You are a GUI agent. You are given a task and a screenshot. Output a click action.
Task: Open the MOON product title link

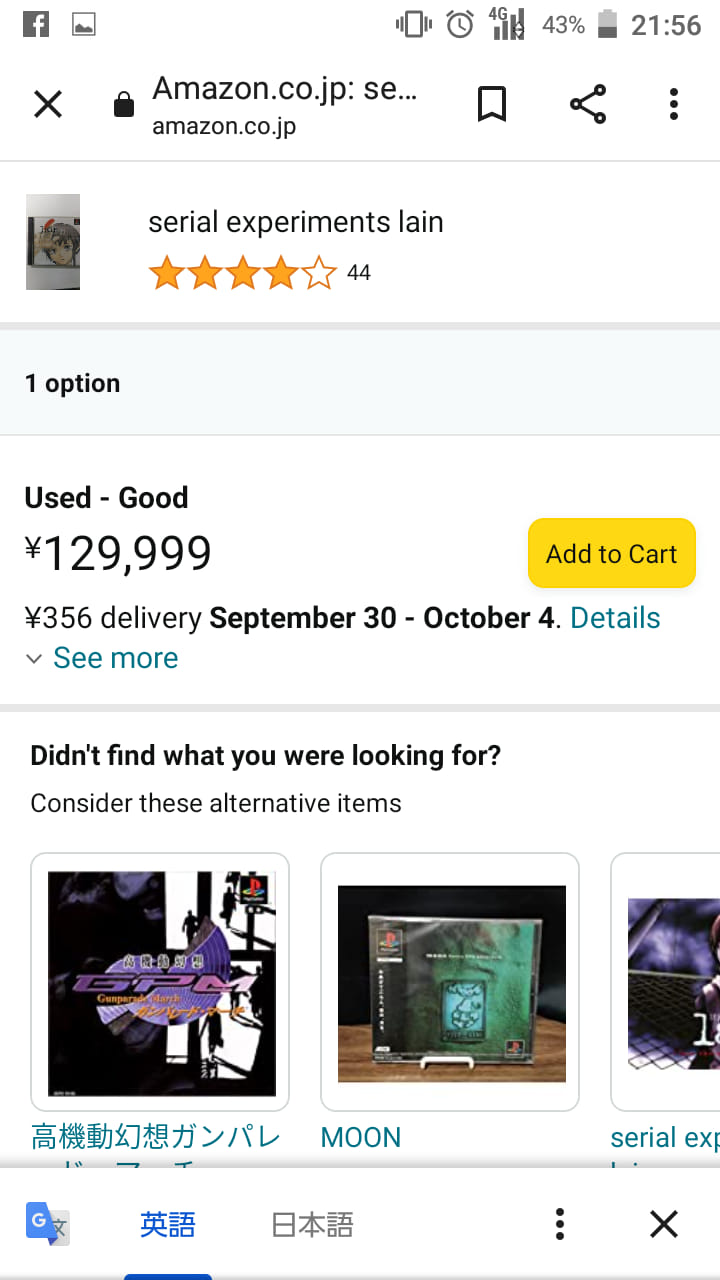[x=361, y=1138]
